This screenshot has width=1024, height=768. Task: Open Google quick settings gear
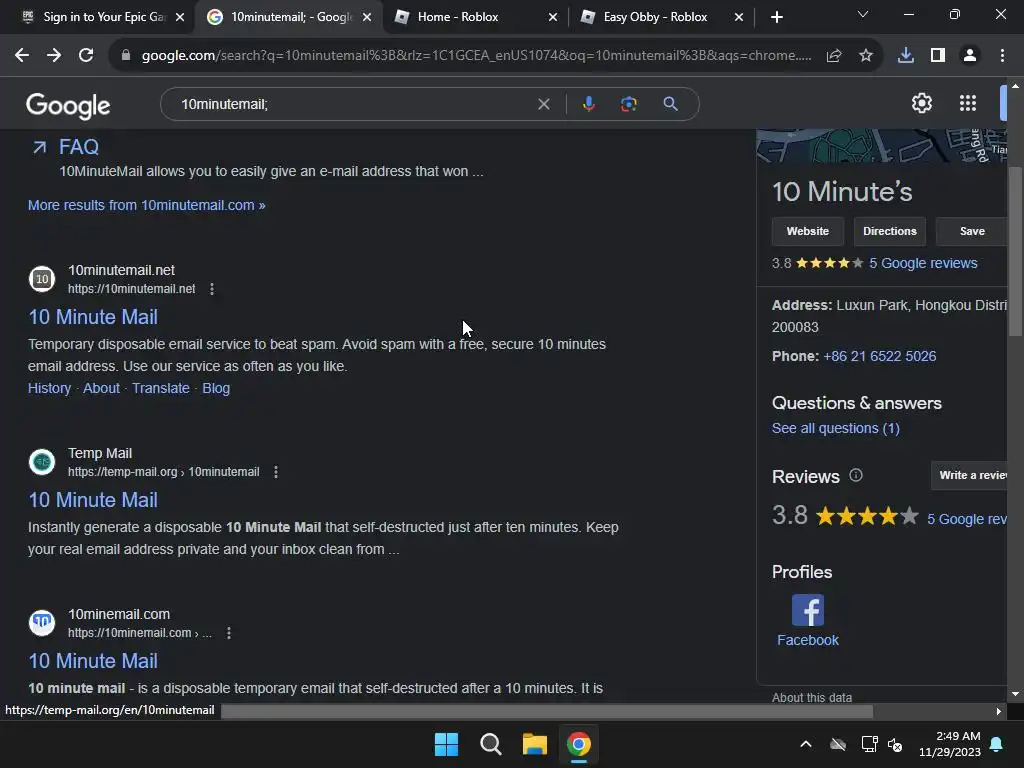921,103
